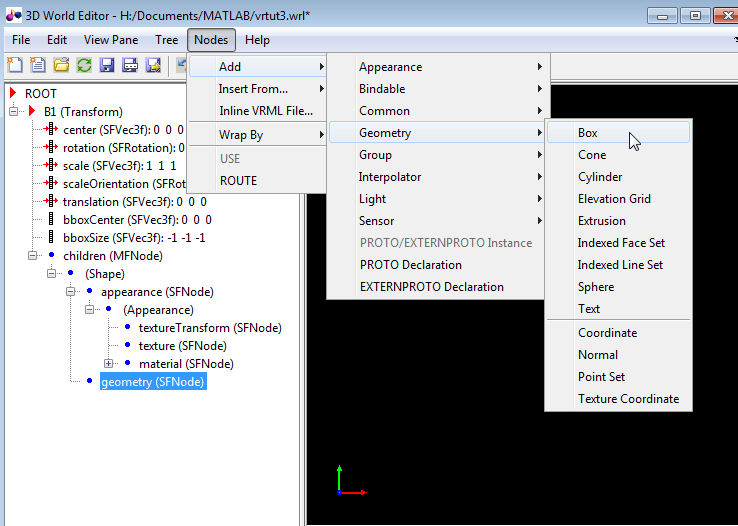
Task: Open the Group submenu
Action: [438, 155]
